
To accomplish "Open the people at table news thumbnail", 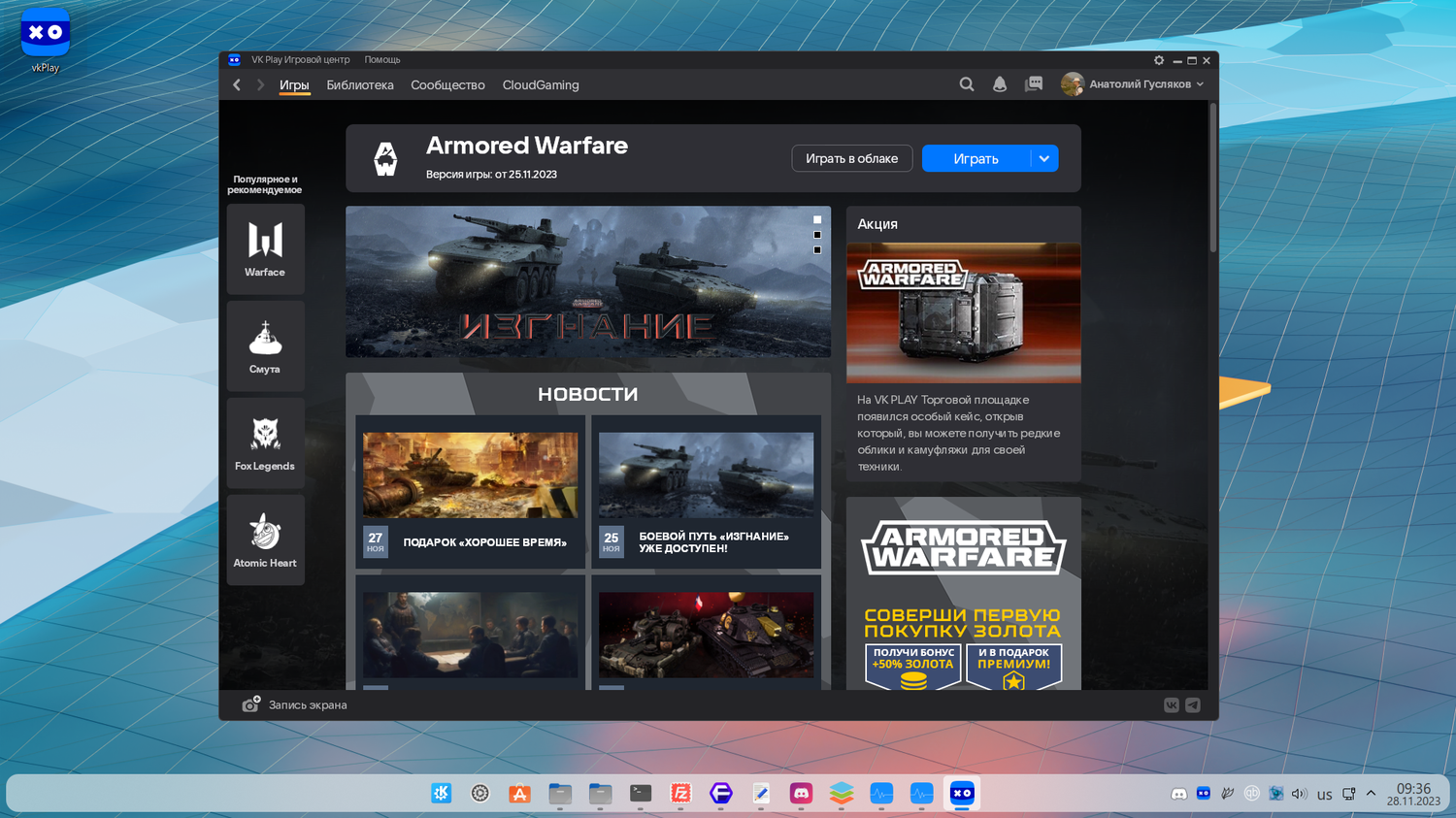I will tap(471, 636).
